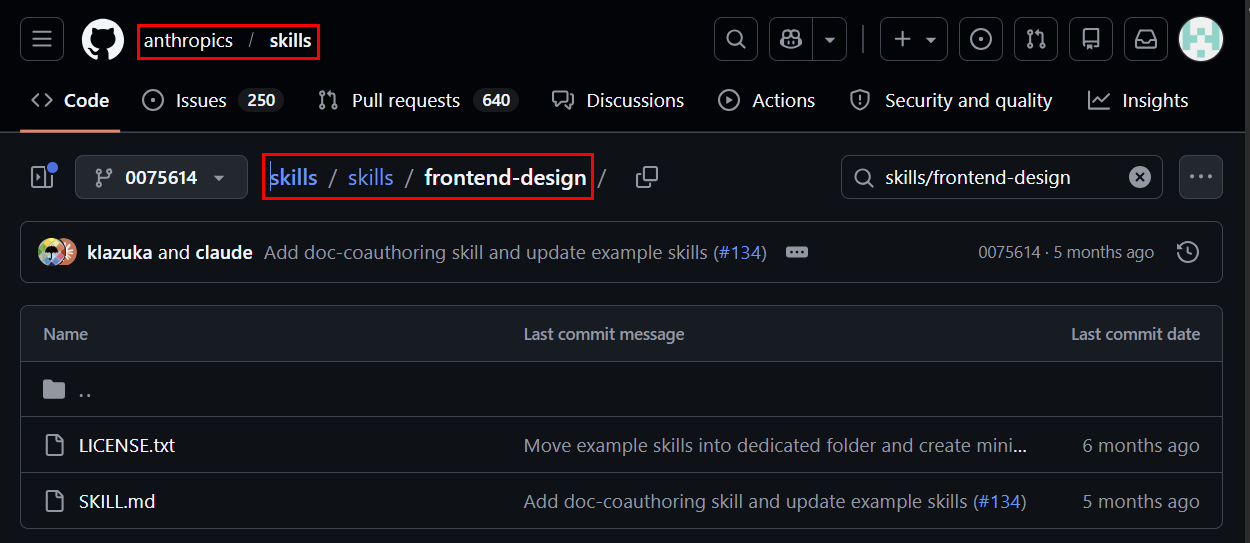Select the frontend-design breadcrumb text

coord(505,178)
